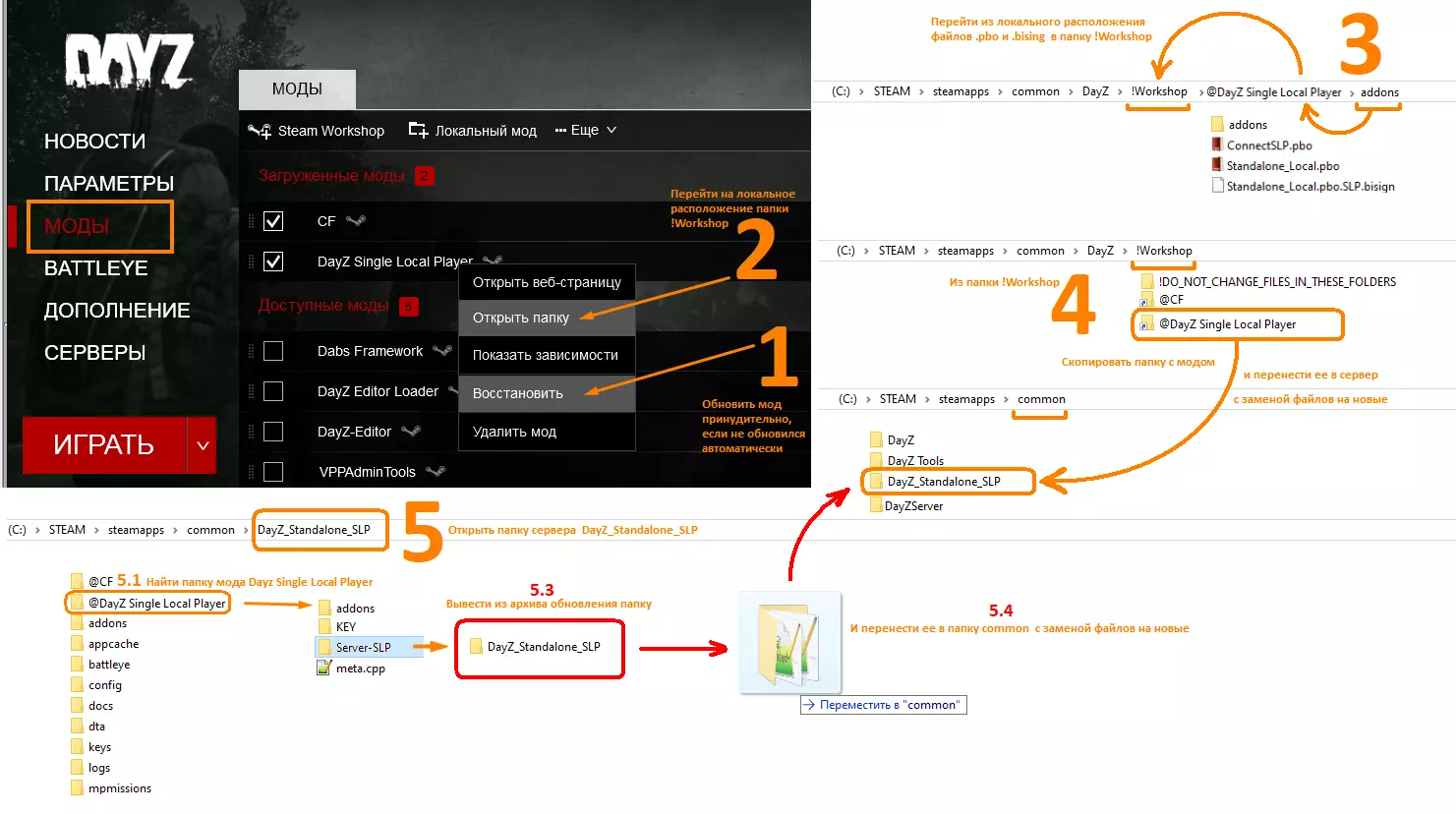Select the addons folder icon above ConnectSLP.pbo
This screenshot has height=814, width=1456.
[1217, 124]
